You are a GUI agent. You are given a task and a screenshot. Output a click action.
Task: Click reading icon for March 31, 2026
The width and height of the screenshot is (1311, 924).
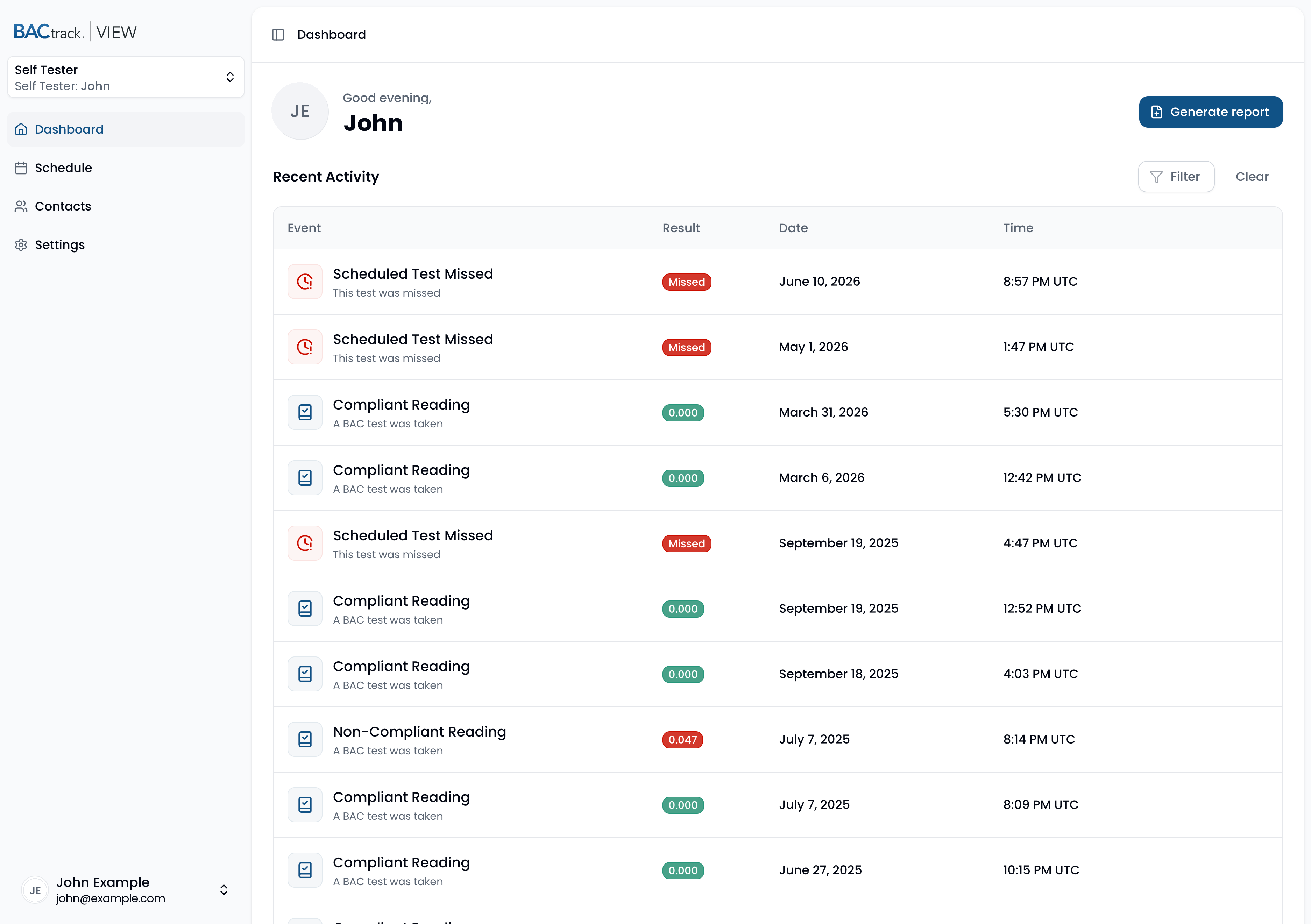click(305, 412)
